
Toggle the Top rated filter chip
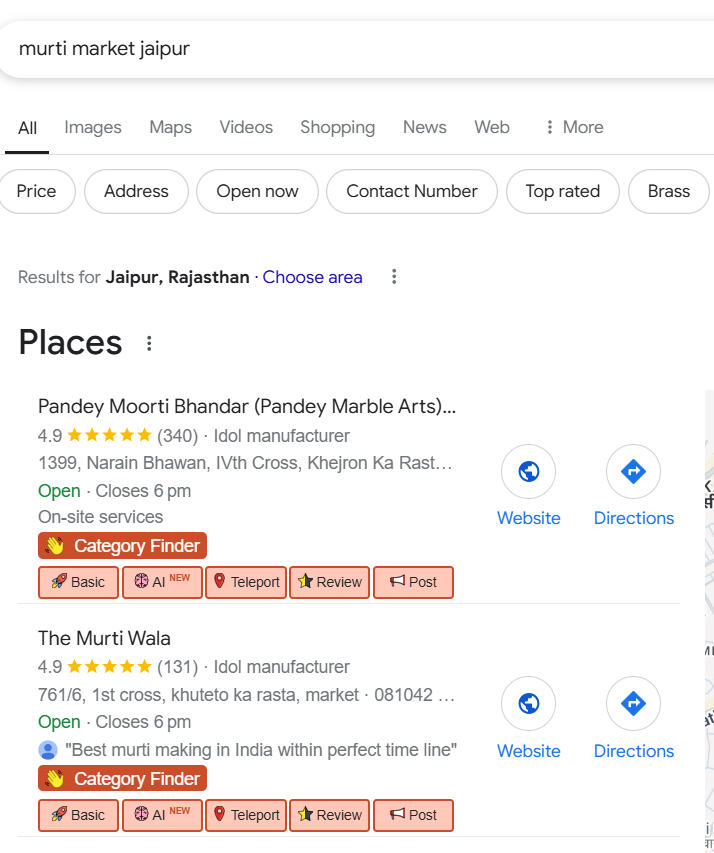[x=563, y=191]
